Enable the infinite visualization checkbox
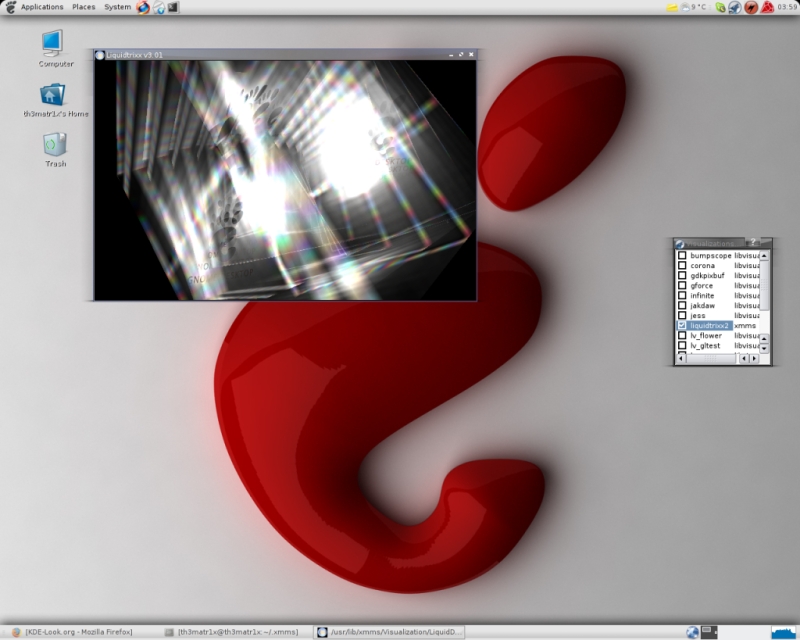Image resolution: width=800 pixels, height=640 pixels. (682, 296)
